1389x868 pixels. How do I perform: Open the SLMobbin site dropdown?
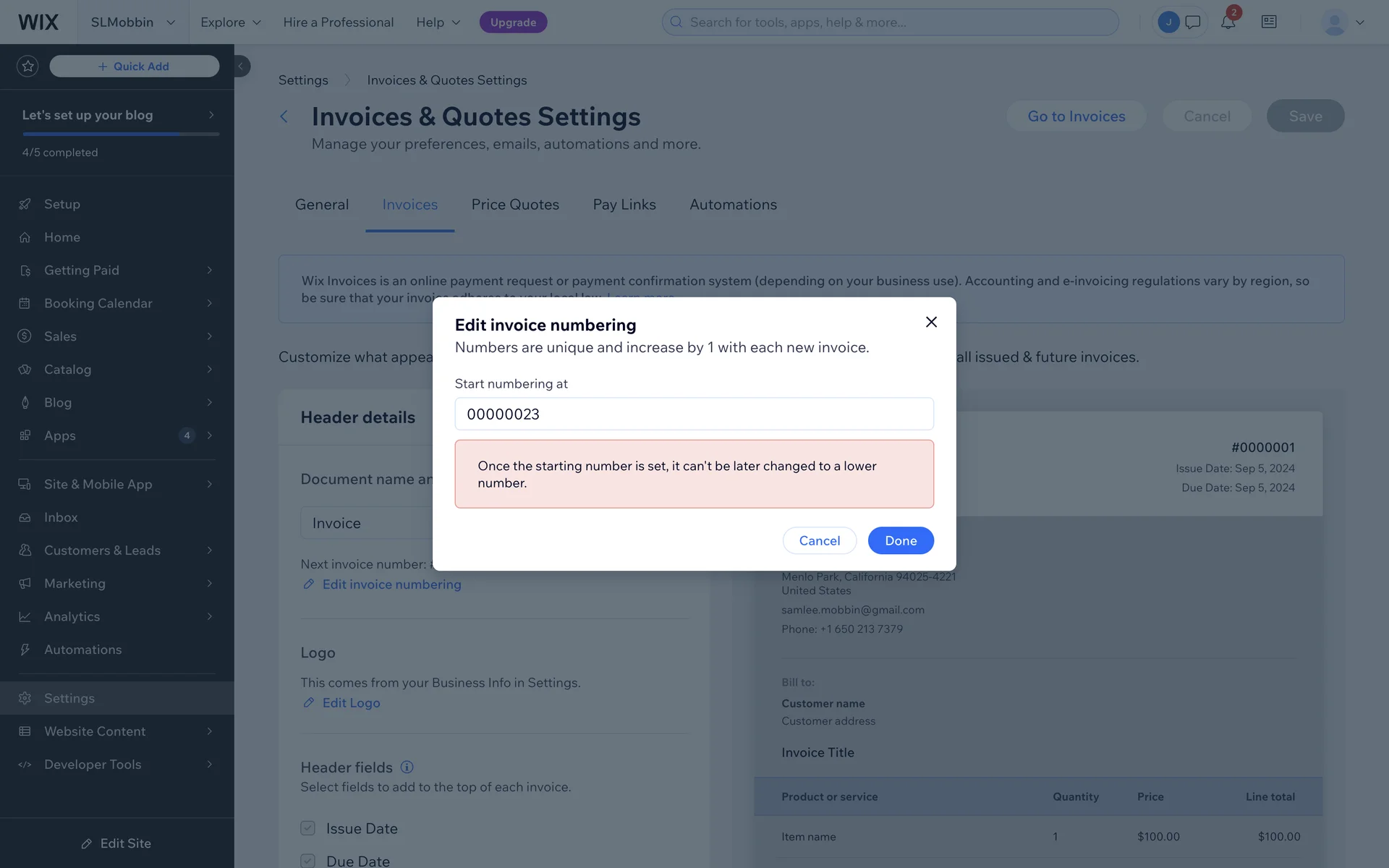(132, 22)
